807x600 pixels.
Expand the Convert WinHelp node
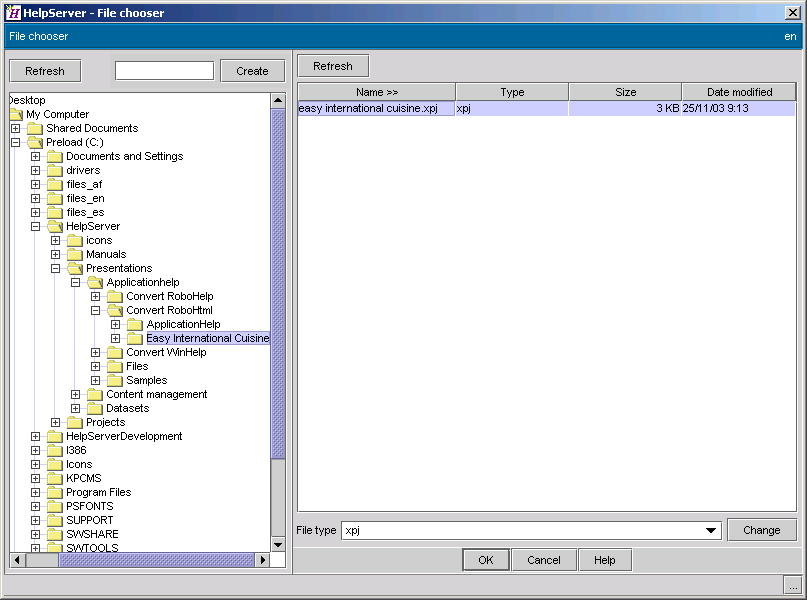pos(96,353)
